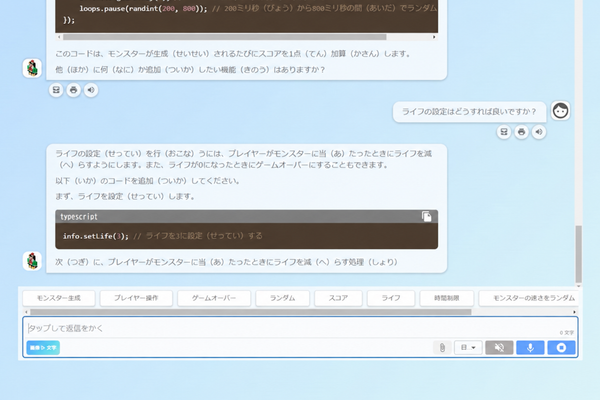Select the スコア suggestion chip
The height and width of the screenshot is (400, 600).
338,298
